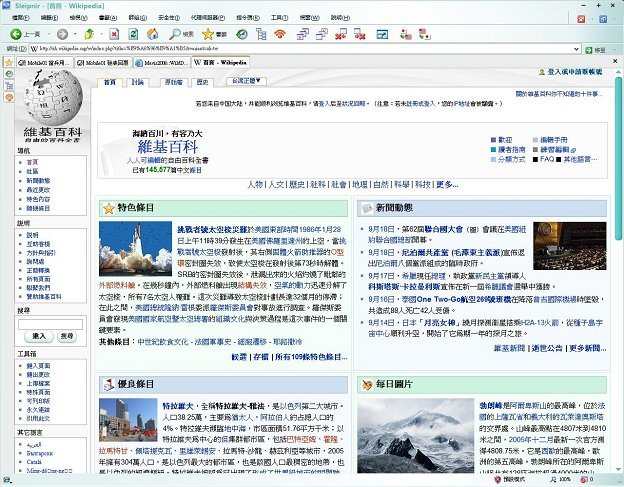Click close-right-tabs icon with red X
The height and width of the screenshot is (487, 624).
tap(360, 34)
